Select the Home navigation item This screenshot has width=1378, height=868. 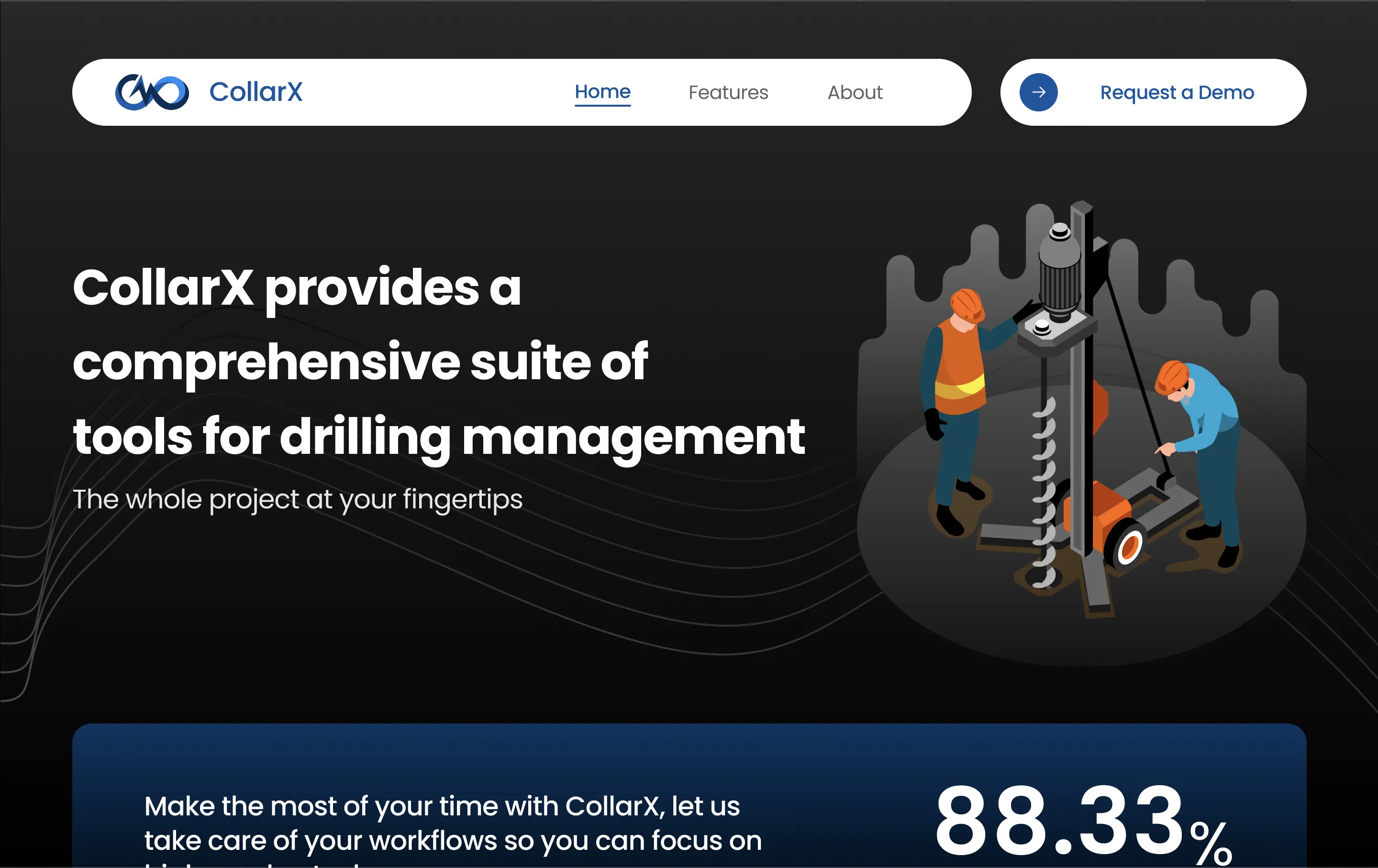602,91
